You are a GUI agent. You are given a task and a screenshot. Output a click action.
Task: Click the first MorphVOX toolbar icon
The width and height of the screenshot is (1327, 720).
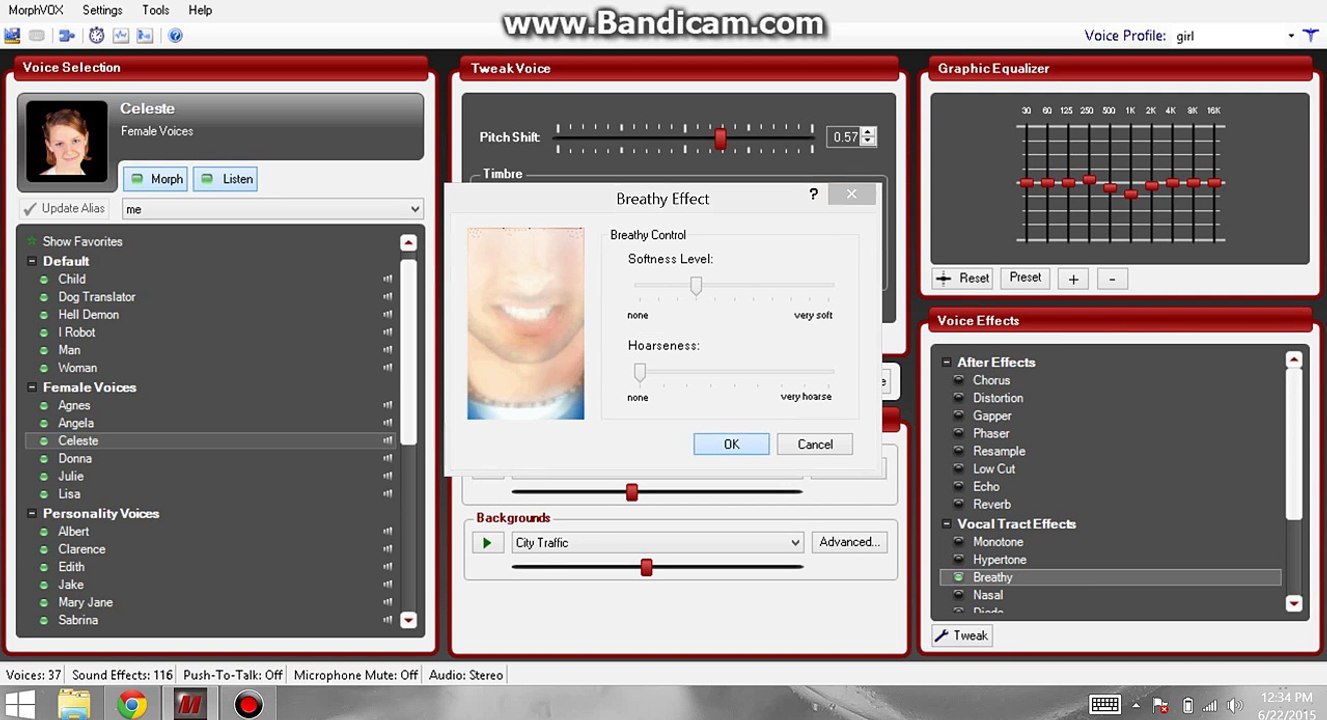point(12,35)
